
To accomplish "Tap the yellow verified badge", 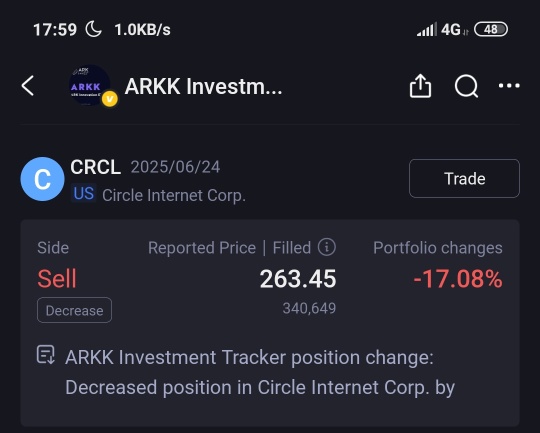I will coord(110,99).
